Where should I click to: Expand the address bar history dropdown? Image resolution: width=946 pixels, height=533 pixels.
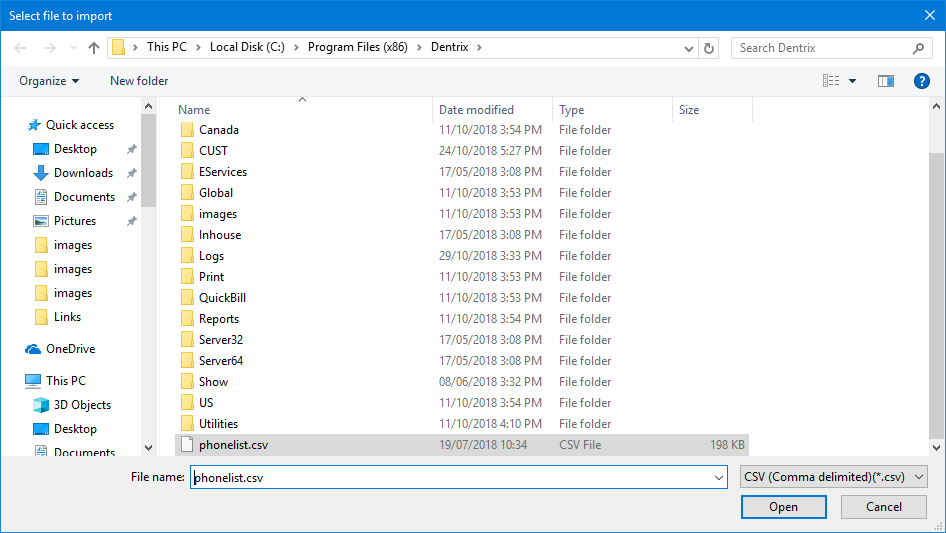pos(689,48)
